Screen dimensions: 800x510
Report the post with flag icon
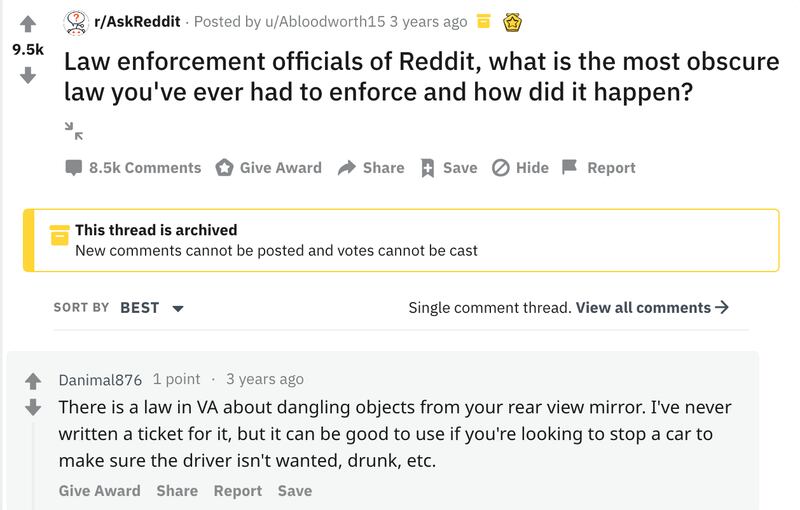(599, 168)
